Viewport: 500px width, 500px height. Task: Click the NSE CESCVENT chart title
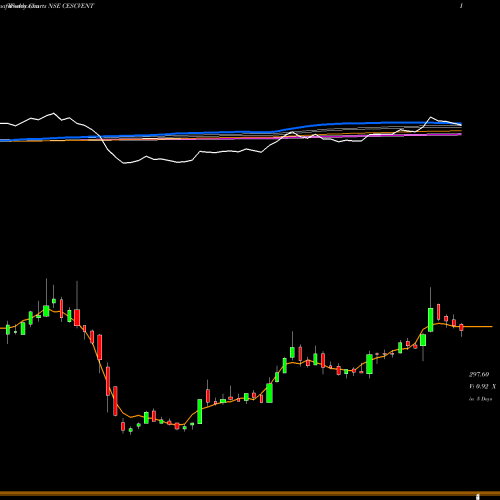point(71,6)
